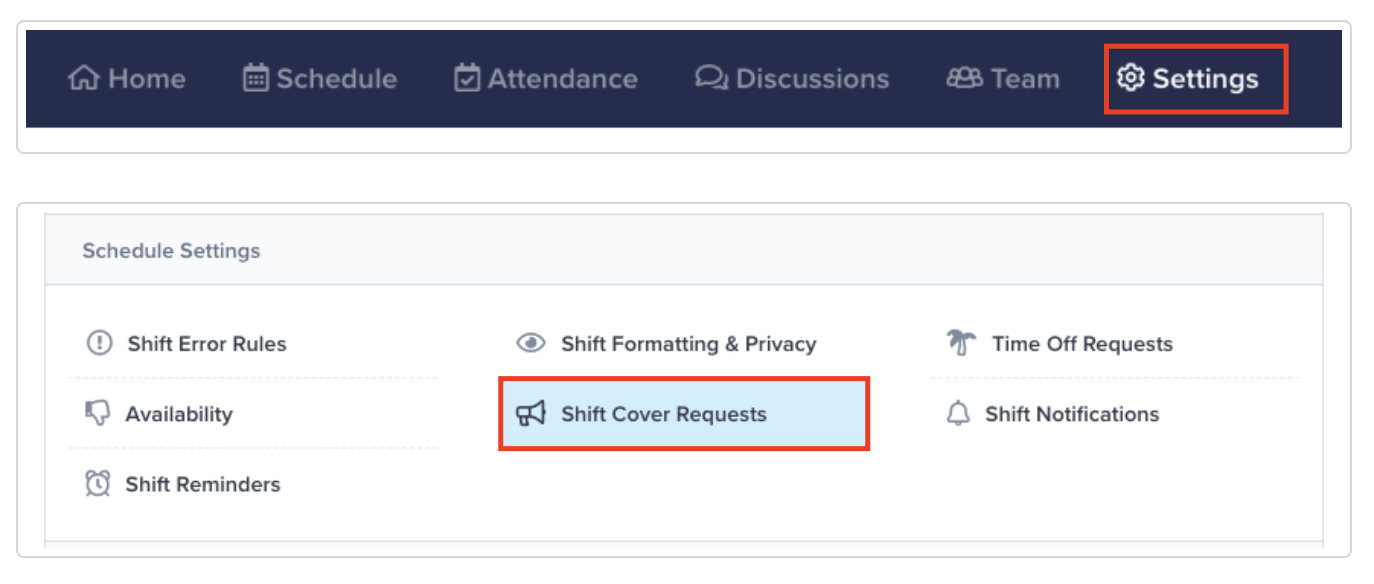Viewport: 1374px width, 584px height.
Task: Click the house icon beside Home
Action: pos(83,78)
